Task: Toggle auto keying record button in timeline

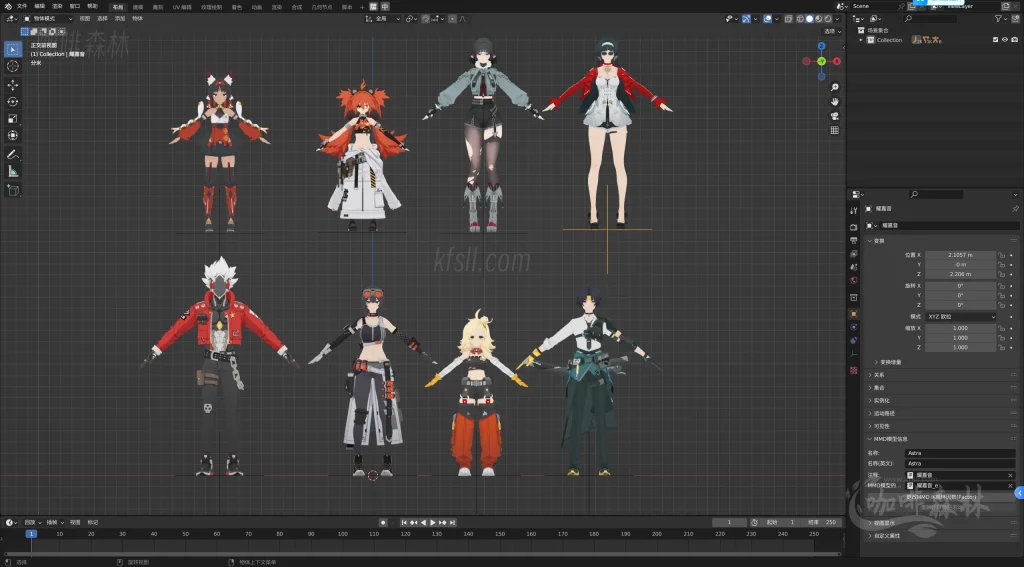Action: 383,523
